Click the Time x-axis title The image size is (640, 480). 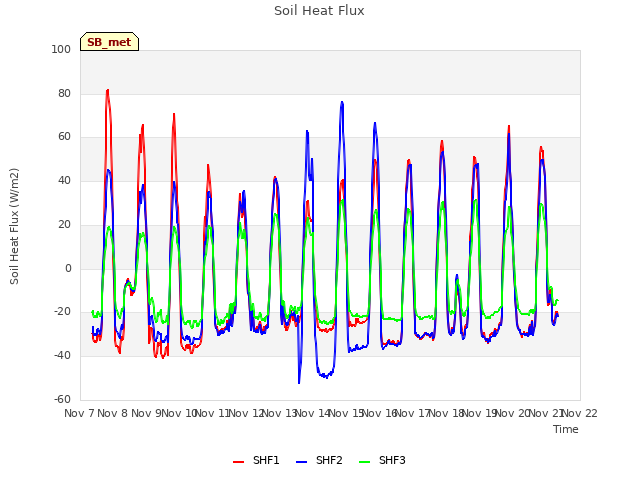[x=566, y=429]
